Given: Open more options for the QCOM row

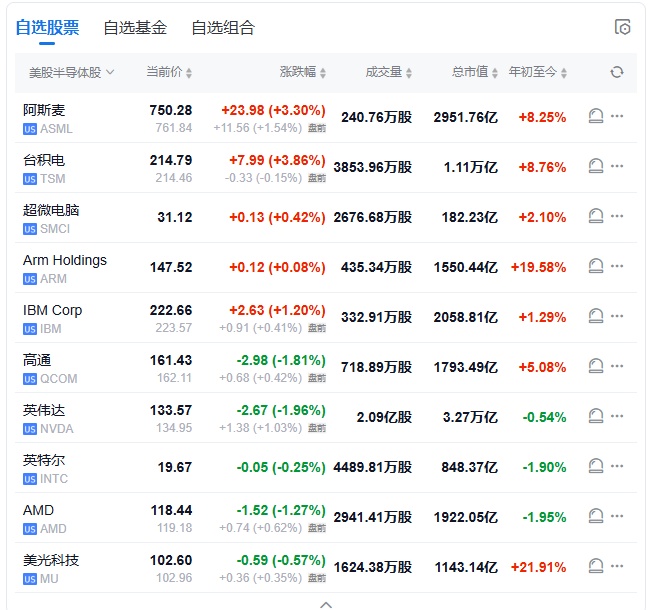Looking at the screenshot, I should [x=617, y=367].
